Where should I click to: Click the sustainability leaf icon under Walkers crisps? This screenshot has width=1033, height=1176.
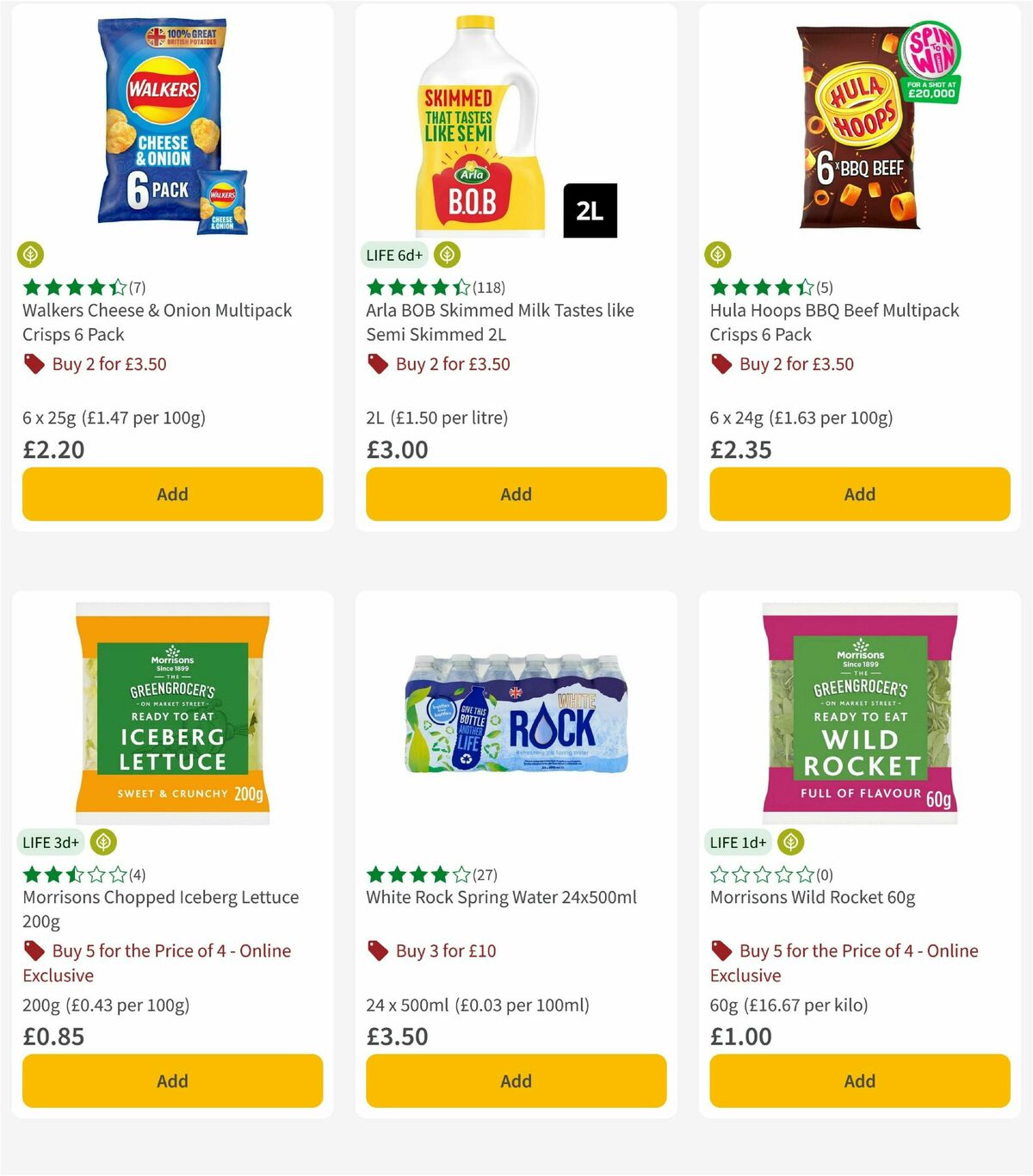[30, 255]
